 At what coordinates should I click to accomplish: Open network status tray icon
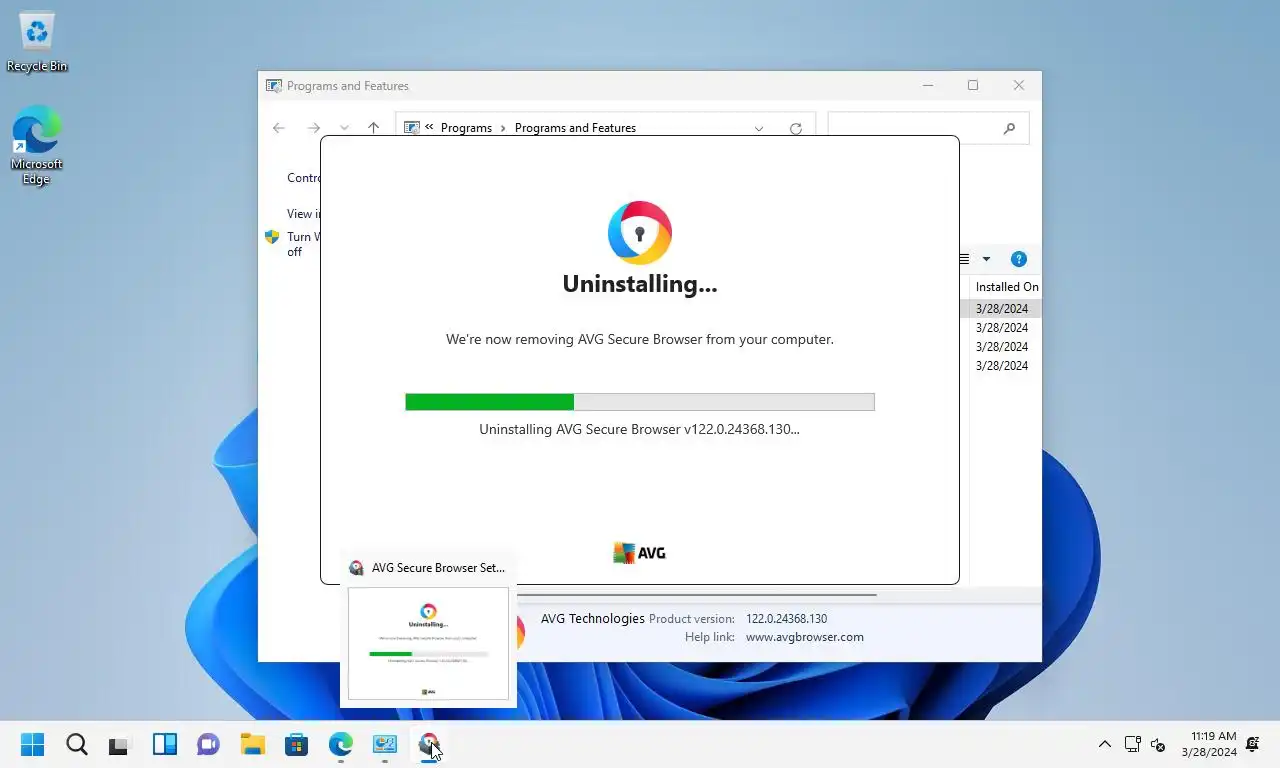1132,744
